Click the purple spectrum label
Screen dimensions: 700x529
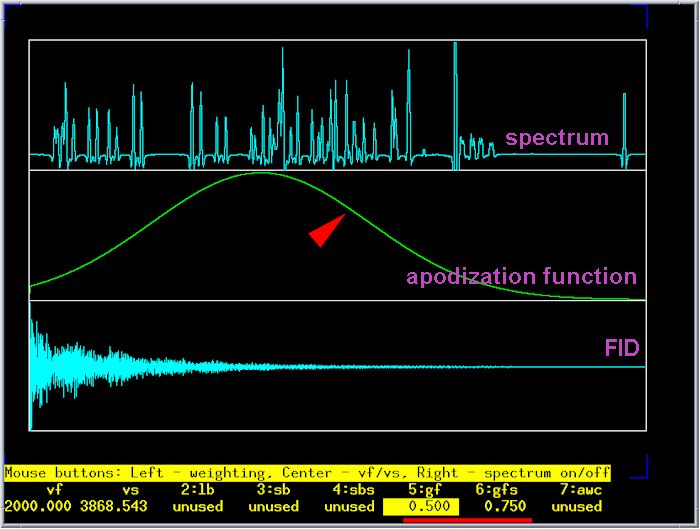[557, 138]
